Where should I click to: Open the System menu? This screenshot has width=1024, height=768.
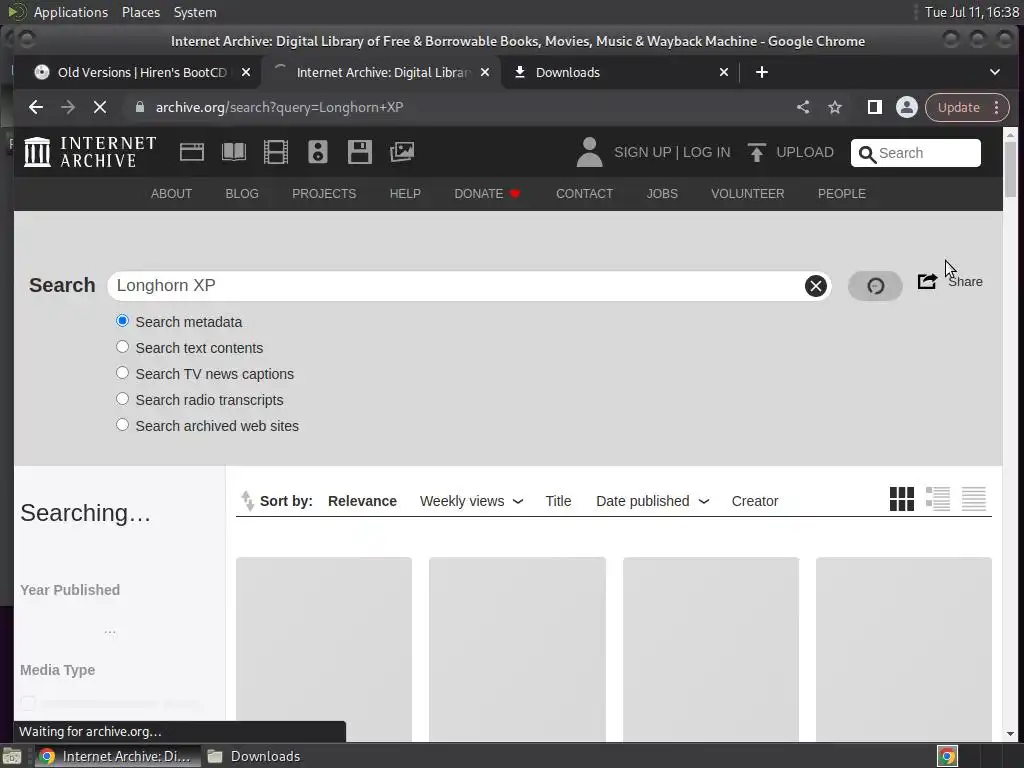pos(195,12)
